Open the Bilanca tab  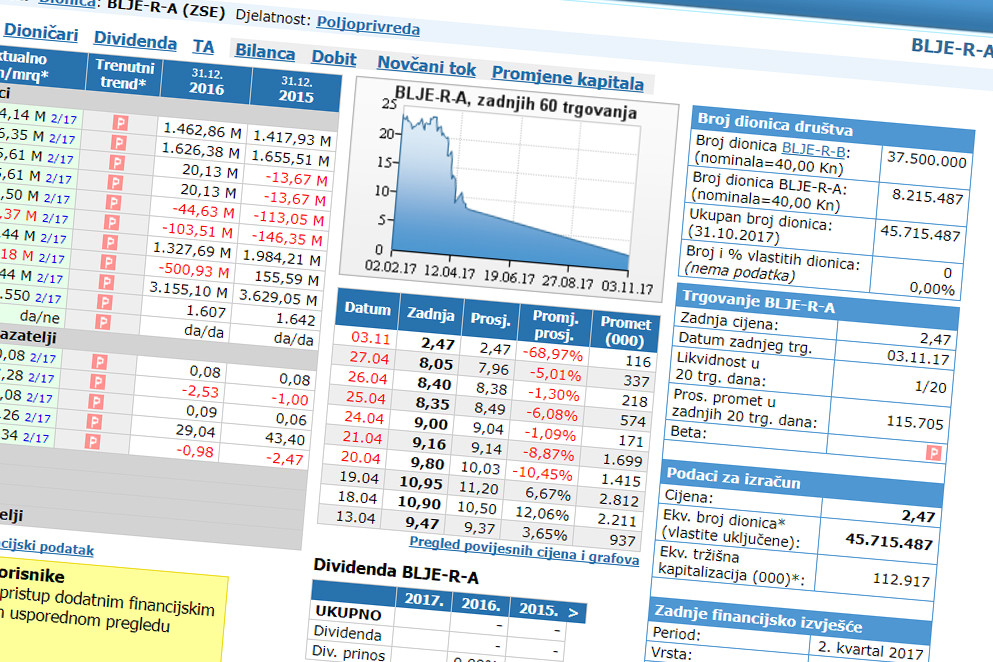coord(265,52)
